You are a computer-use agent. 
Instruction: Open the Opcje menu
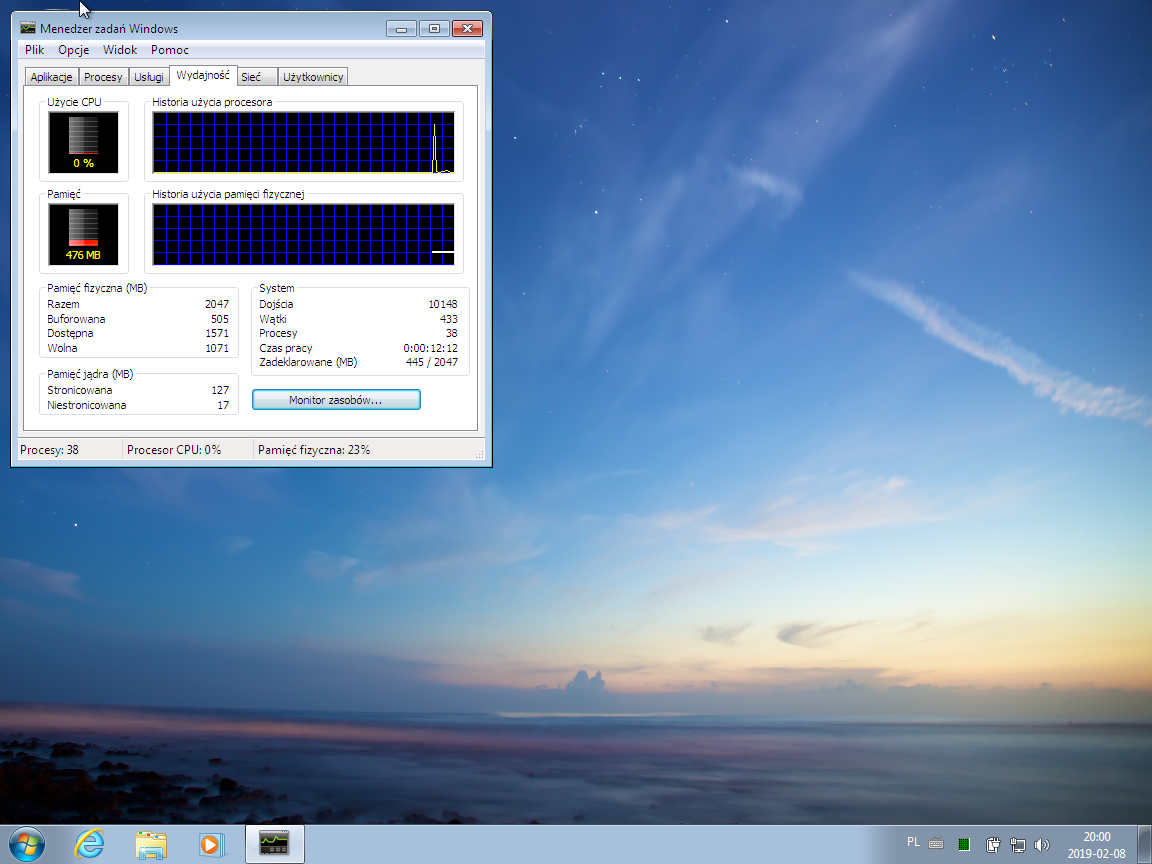pos(72,49)
